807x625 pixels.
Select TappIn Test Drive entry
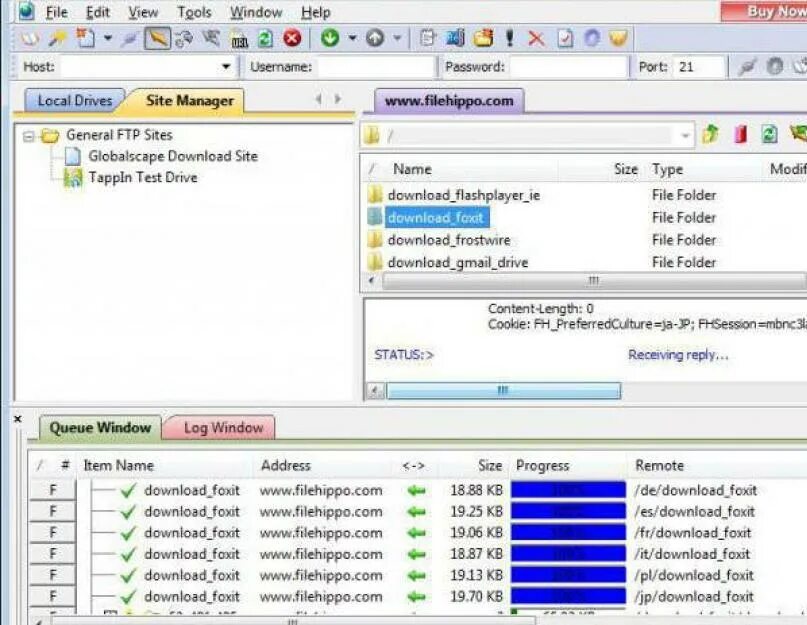(143, 178)
